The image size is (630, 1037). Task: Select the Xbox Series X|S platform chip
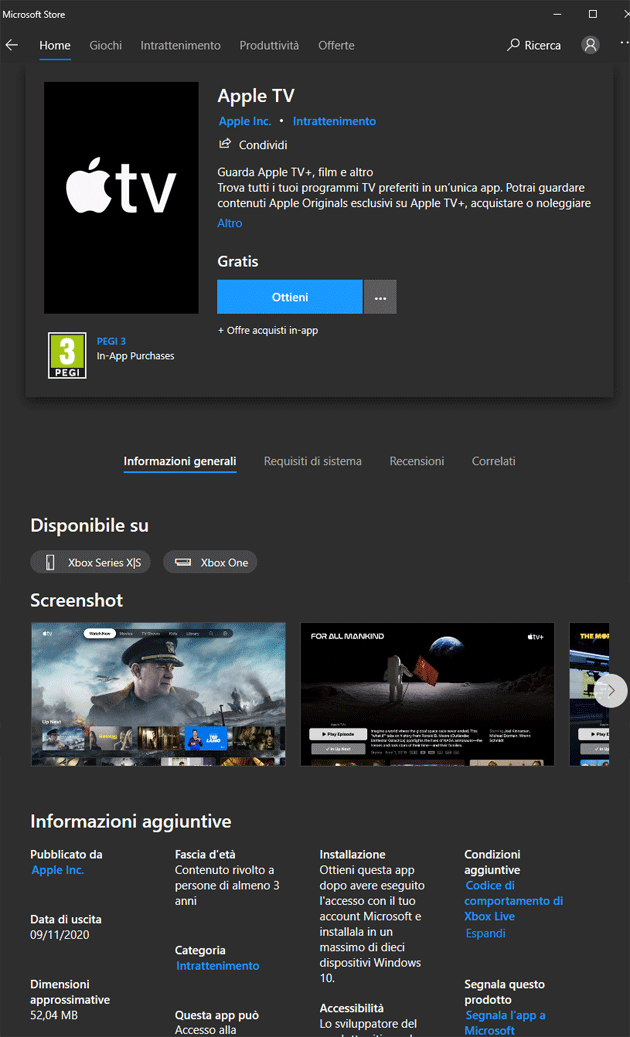91,563
